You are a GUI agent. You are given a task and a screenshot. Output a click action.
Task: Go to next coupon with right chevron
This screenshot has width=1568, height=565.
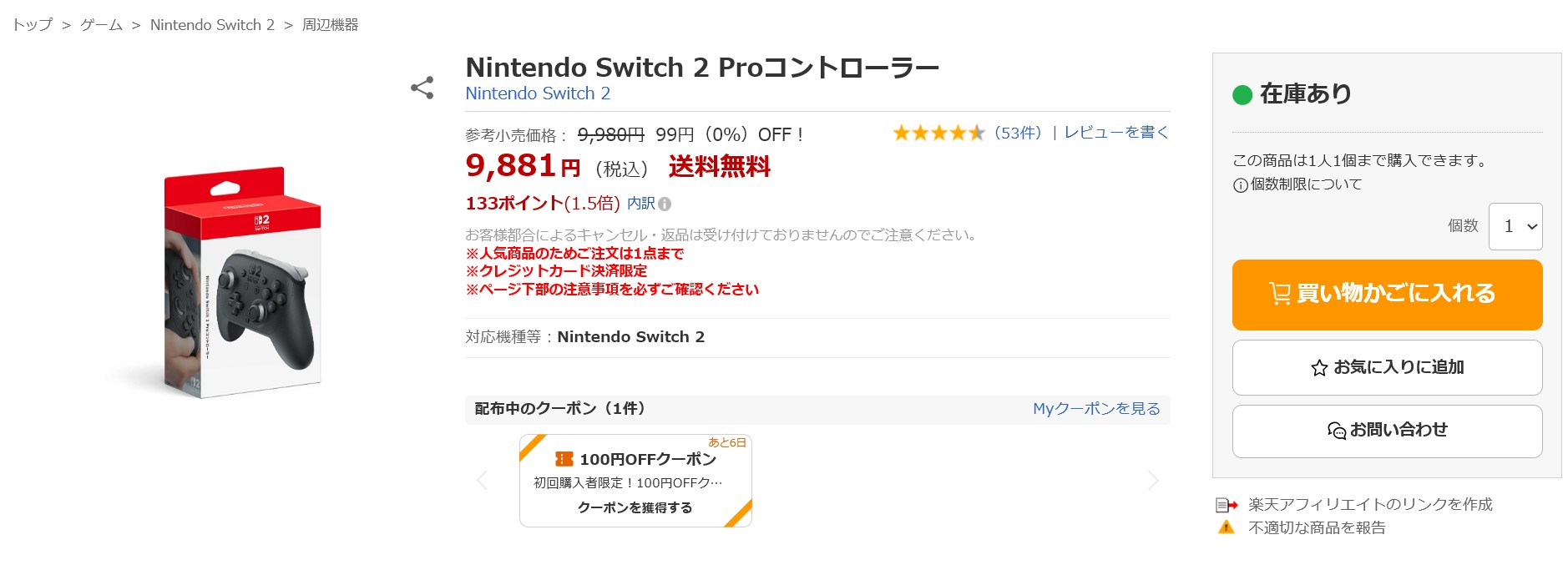coord(1153,481)
